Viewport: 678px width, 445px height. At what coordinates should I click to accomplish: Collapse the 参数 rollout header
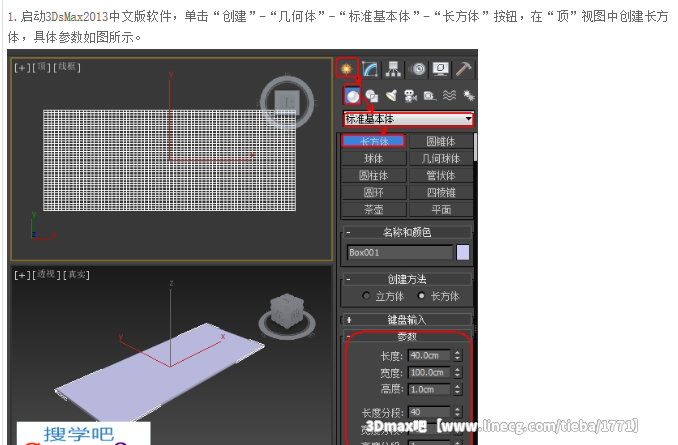pyautogui.click(x=407, y=336)
